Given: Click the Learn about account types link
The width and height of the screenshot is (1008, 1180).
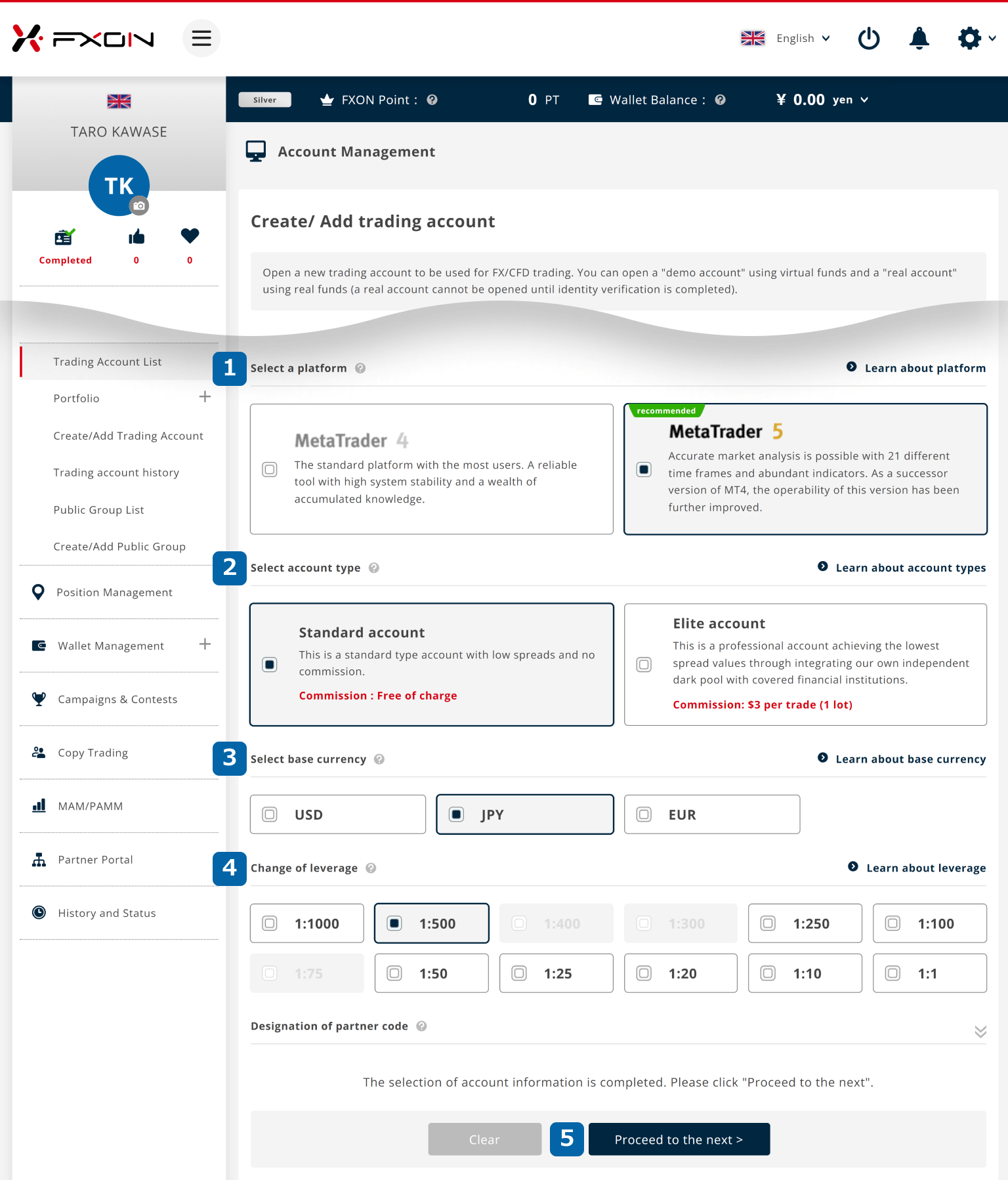Looking at the screenshot, I should (x=902, y=568).
